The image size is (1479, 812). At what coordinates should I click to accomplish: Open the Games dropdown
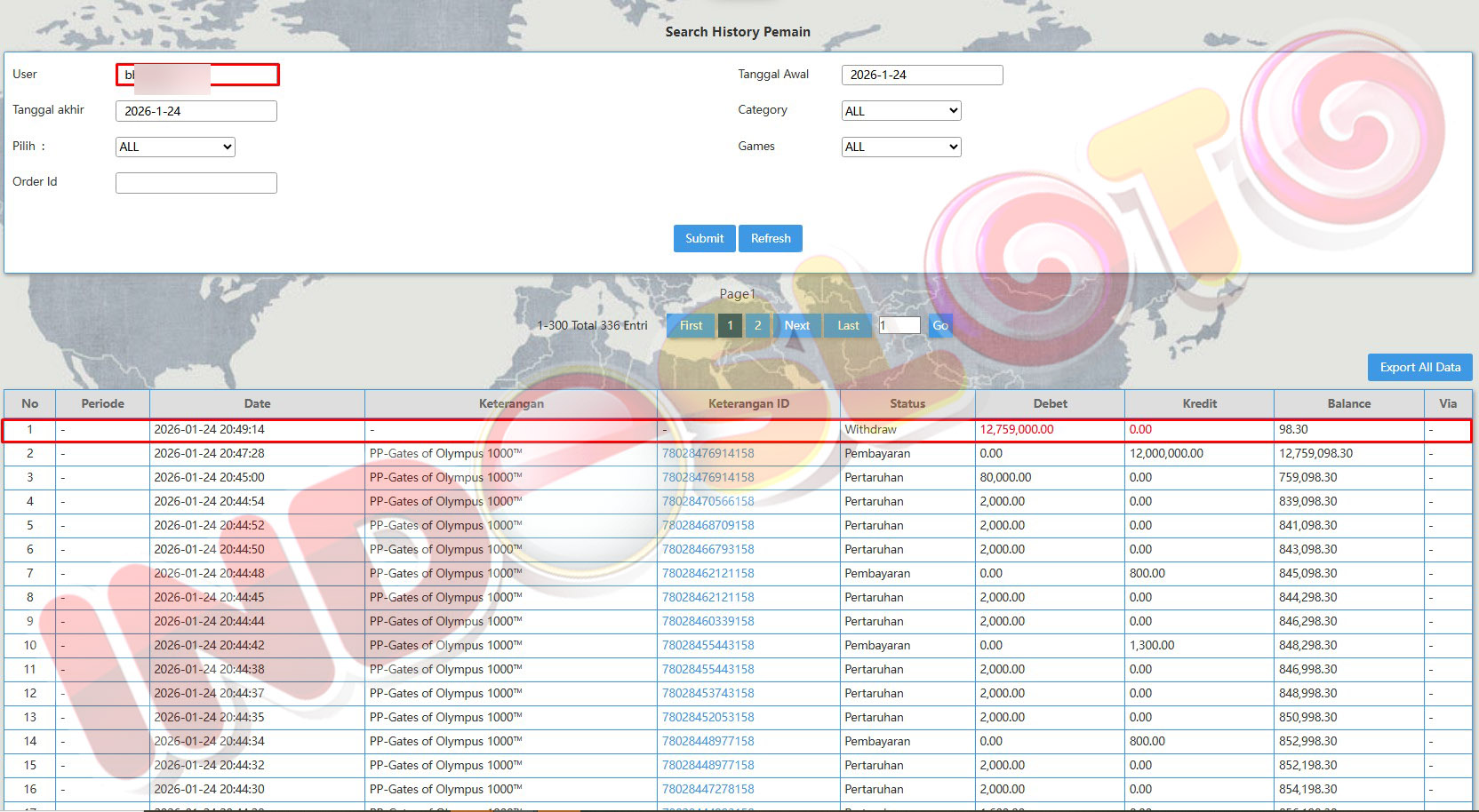[900, 147]
